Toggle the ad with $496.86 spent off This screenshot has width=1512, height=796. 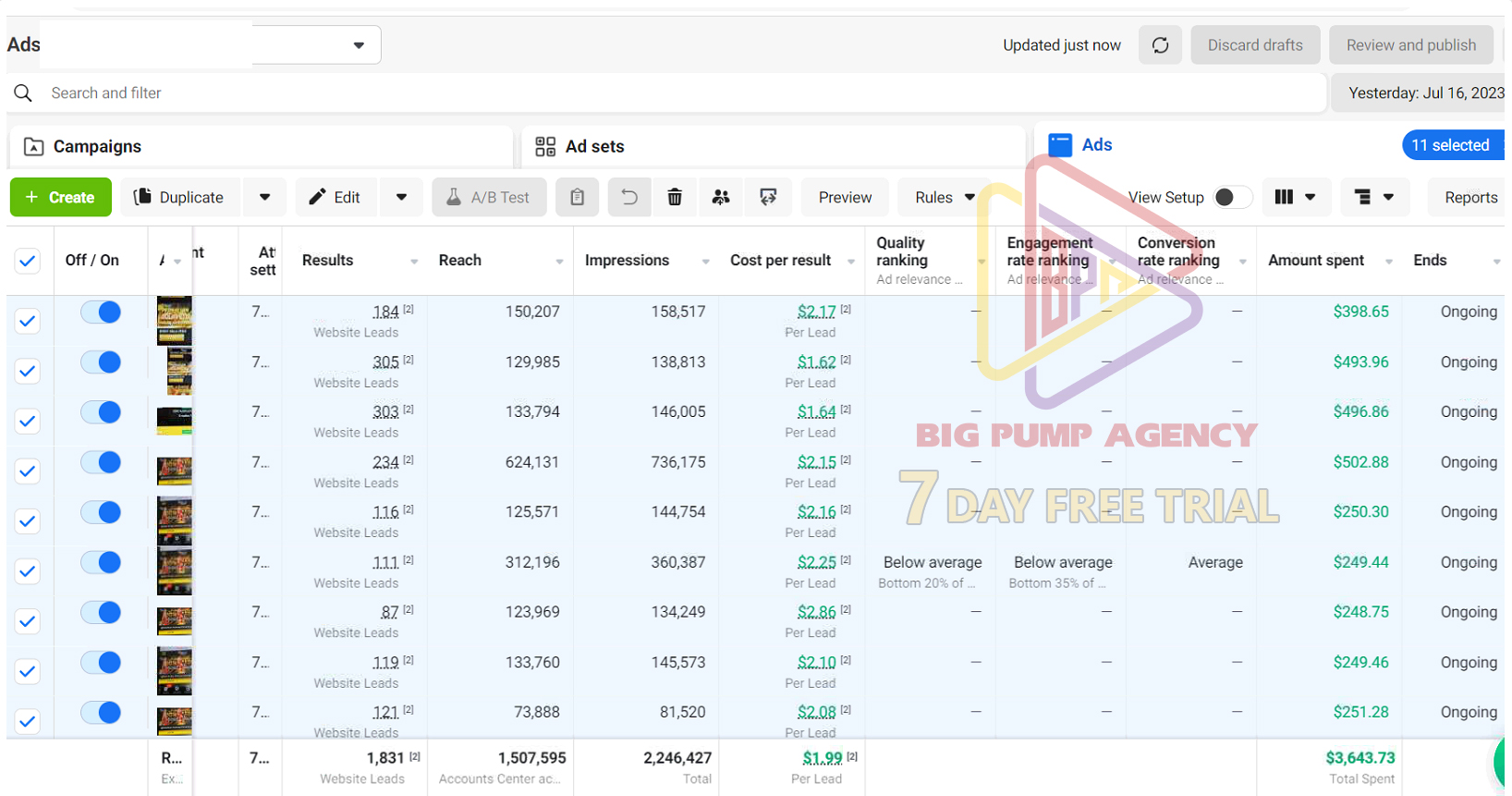click(101, 412)
